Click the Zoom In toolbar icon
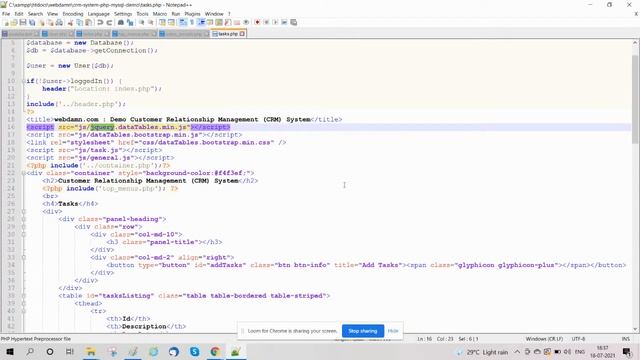Image resolution: width=640 pixels, height=360 pixels. pyautogui.click(x=142, y=22)
